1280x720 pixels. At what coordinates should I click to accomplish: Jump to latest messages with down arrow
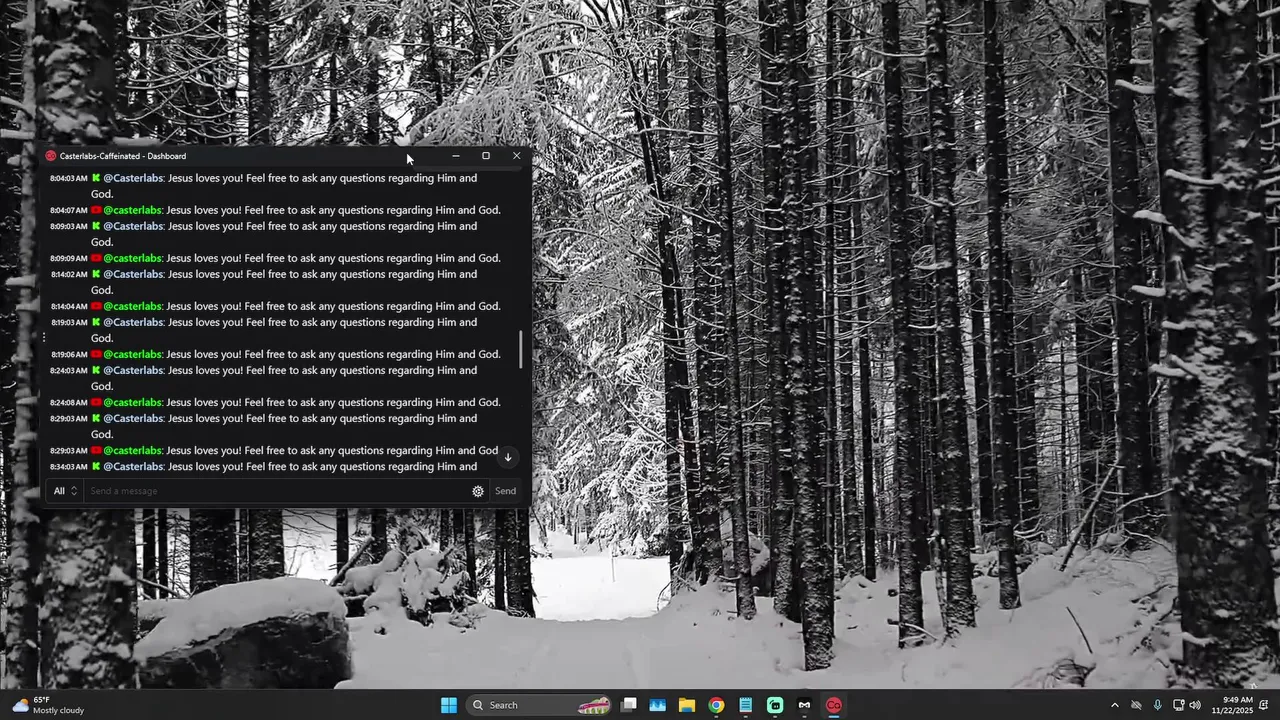tap(507, 457)
